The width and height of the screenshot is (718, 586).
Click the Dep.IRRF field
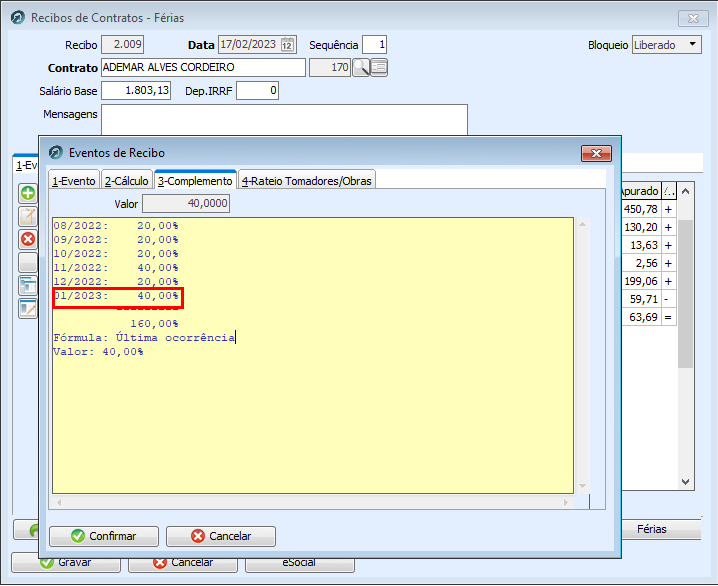tap(257, 91)
